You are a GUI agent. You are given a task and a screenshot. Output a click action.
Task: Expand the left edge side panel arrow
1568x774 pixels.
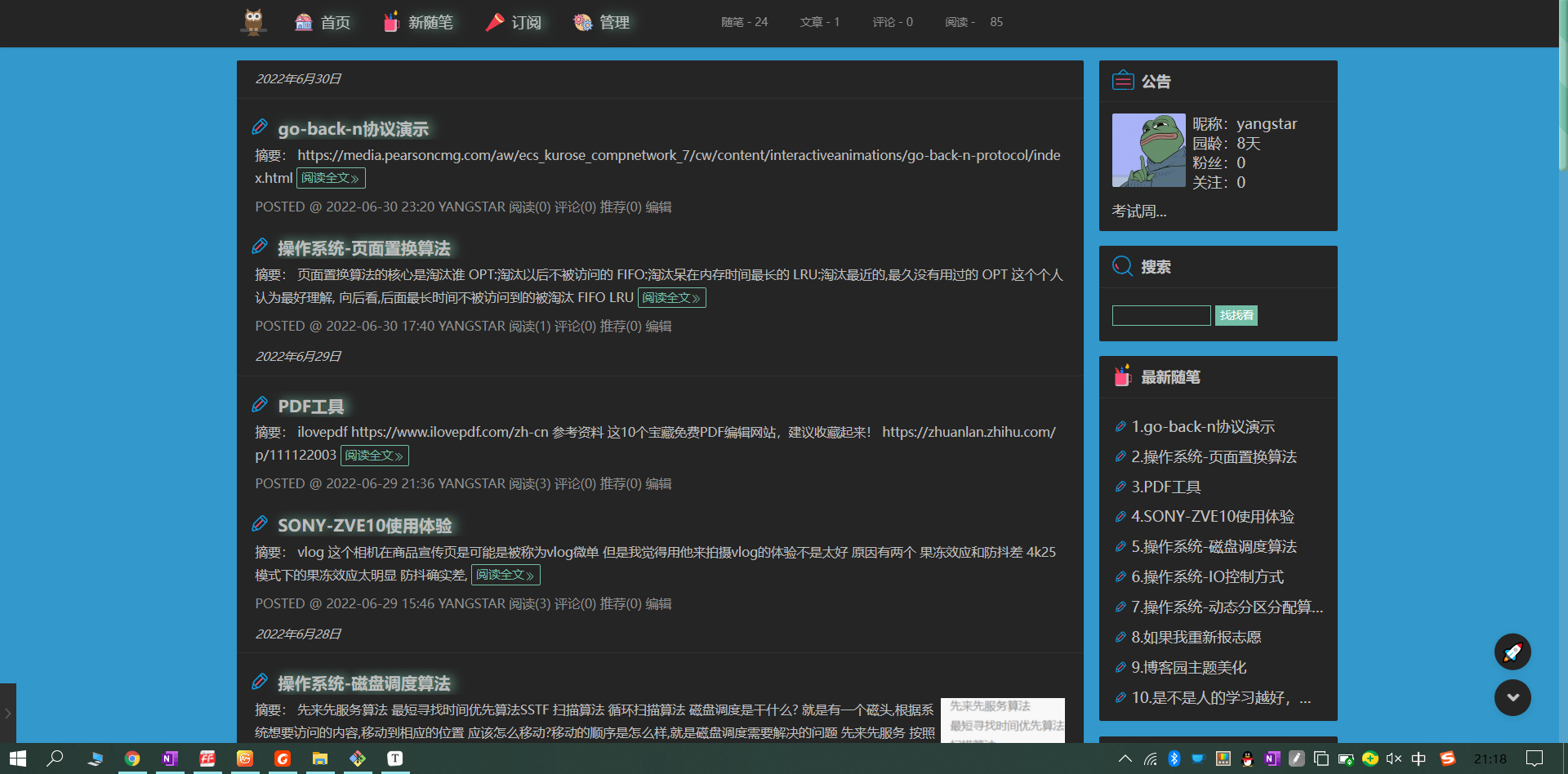coord(7,713)
